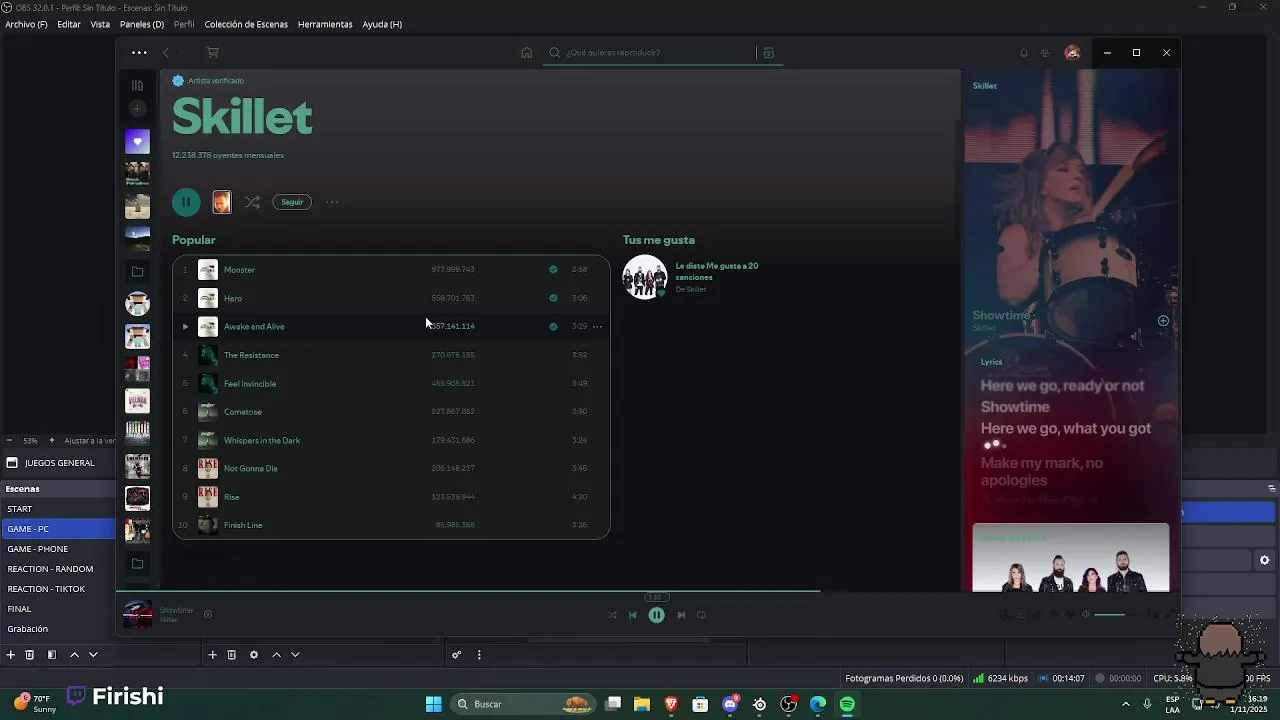Screen dimensions: 1280x720
Task: Play the track Monster
Action: click(390, 269)
